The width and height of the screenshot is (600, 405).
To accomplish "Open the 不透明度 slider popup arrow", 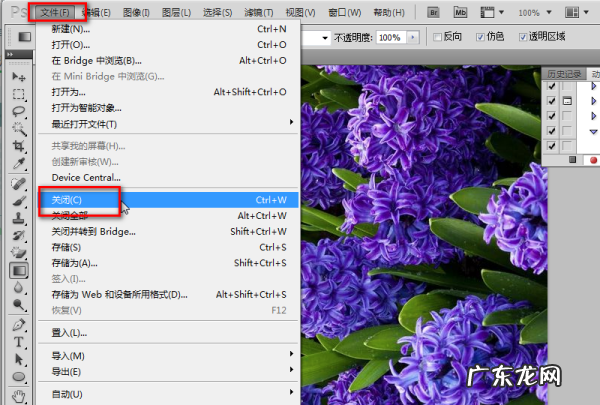I will coord(413,37).
